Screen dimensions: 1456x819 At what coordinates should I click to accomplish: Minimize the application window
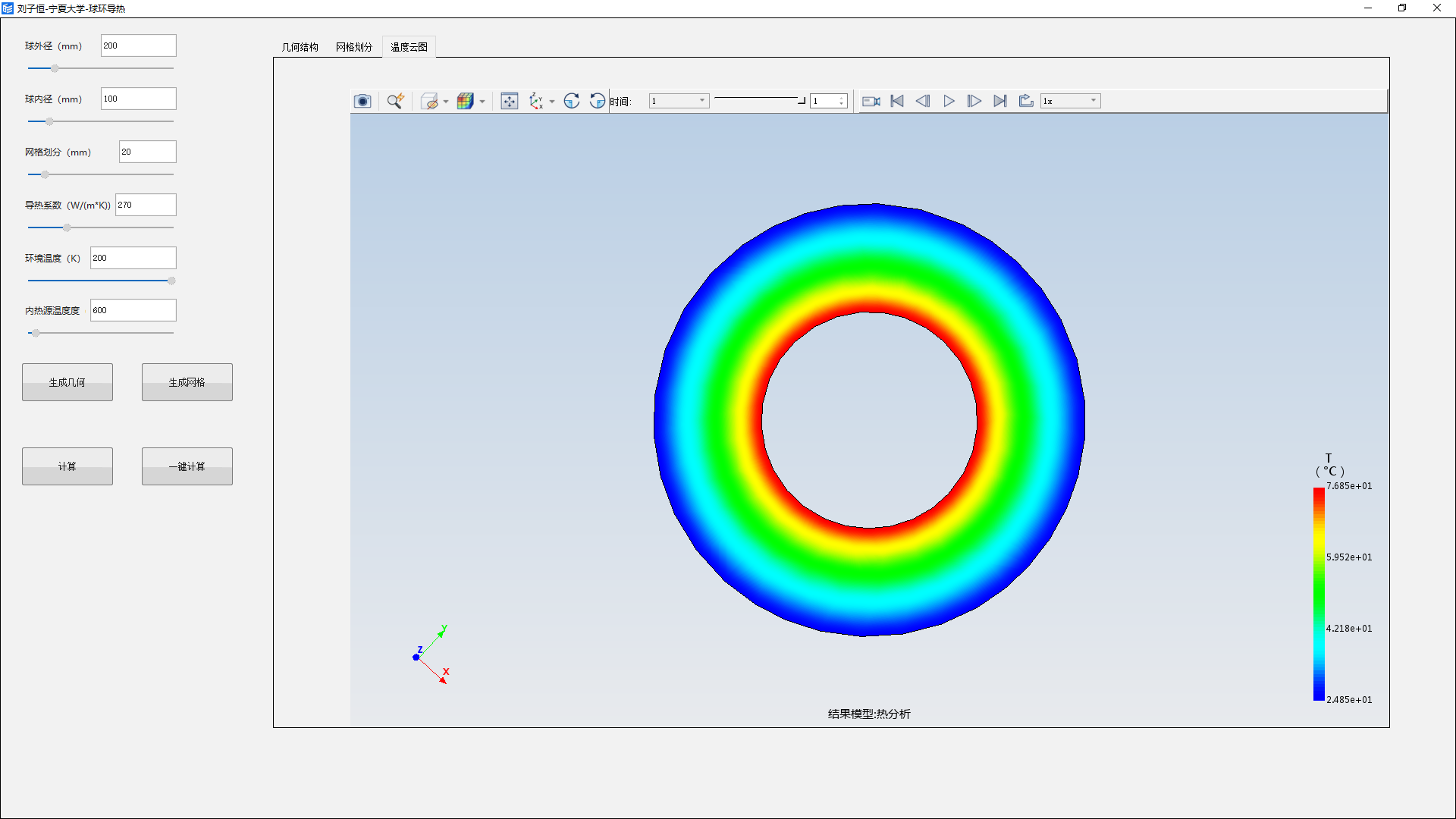(1368, 8)
